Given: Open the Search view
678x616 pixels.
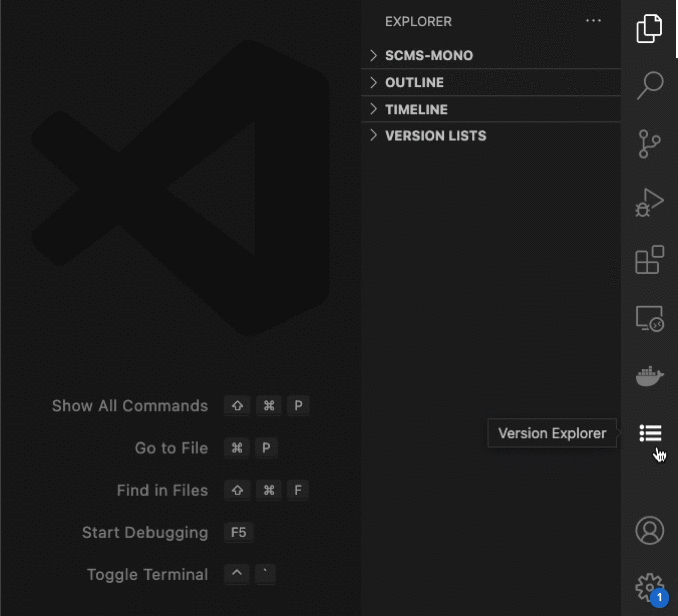Looking at the screenshot, I should [649, 86].
